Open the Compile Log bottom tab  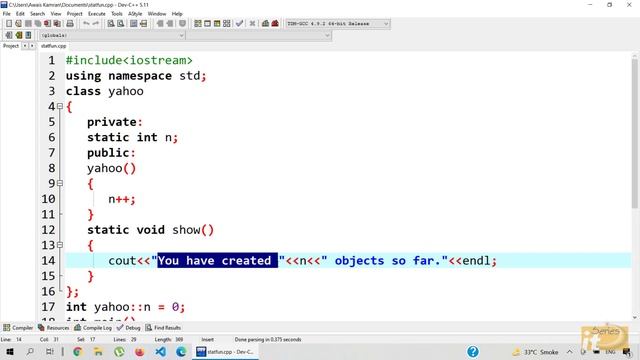click(93, 328)
